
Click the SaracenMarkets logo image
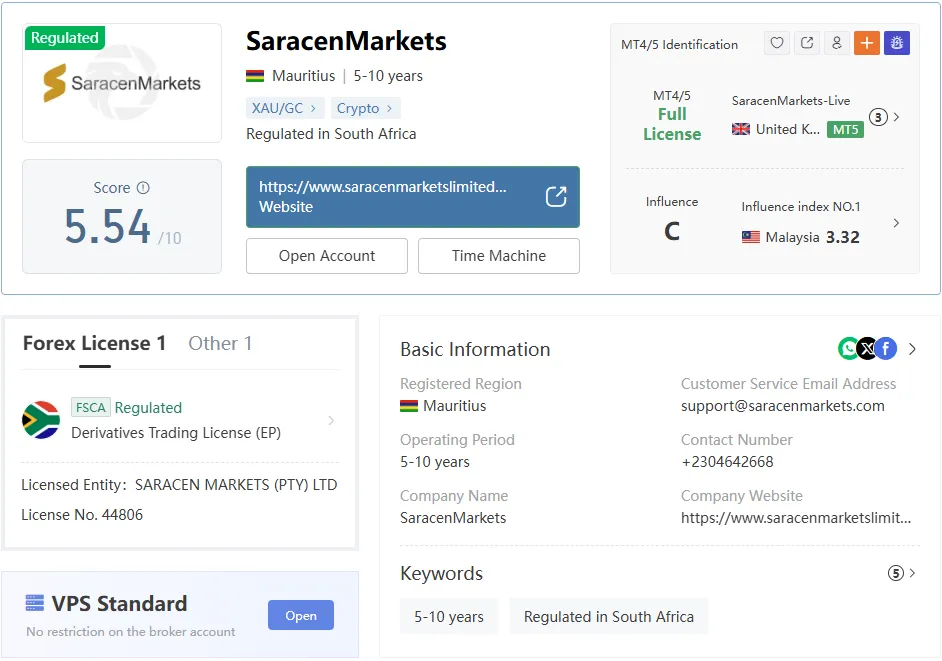122,83
